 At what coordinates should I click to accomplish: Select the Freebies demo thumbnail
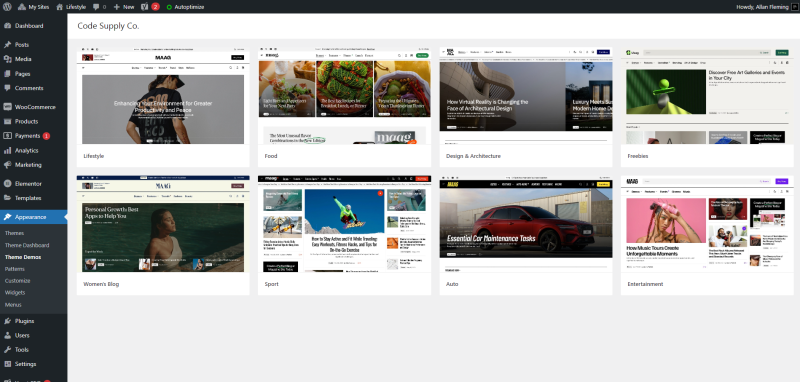coord(707,96)
